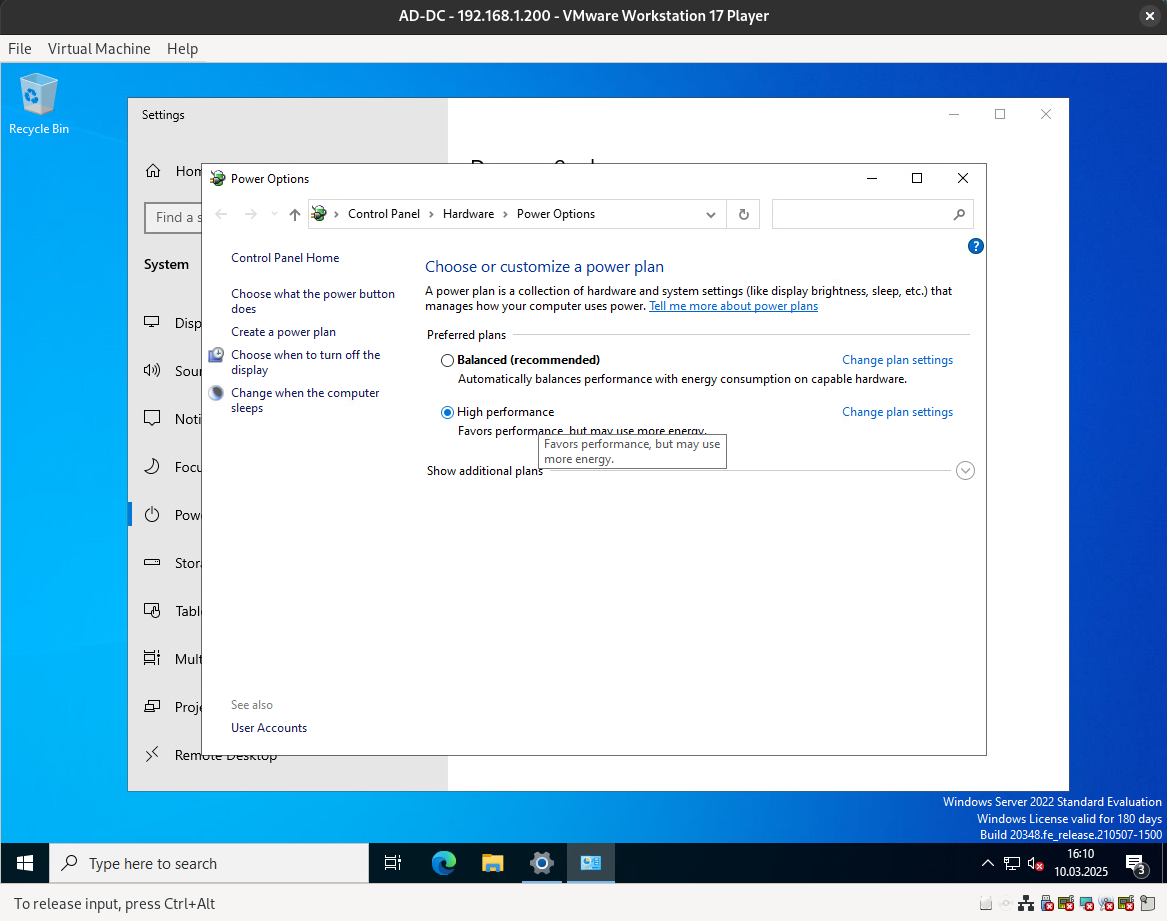Image resolution: width=1167 pixels, height=921 pixels.
Task: Open the Windows Start menu
Action: click(25, 863)
